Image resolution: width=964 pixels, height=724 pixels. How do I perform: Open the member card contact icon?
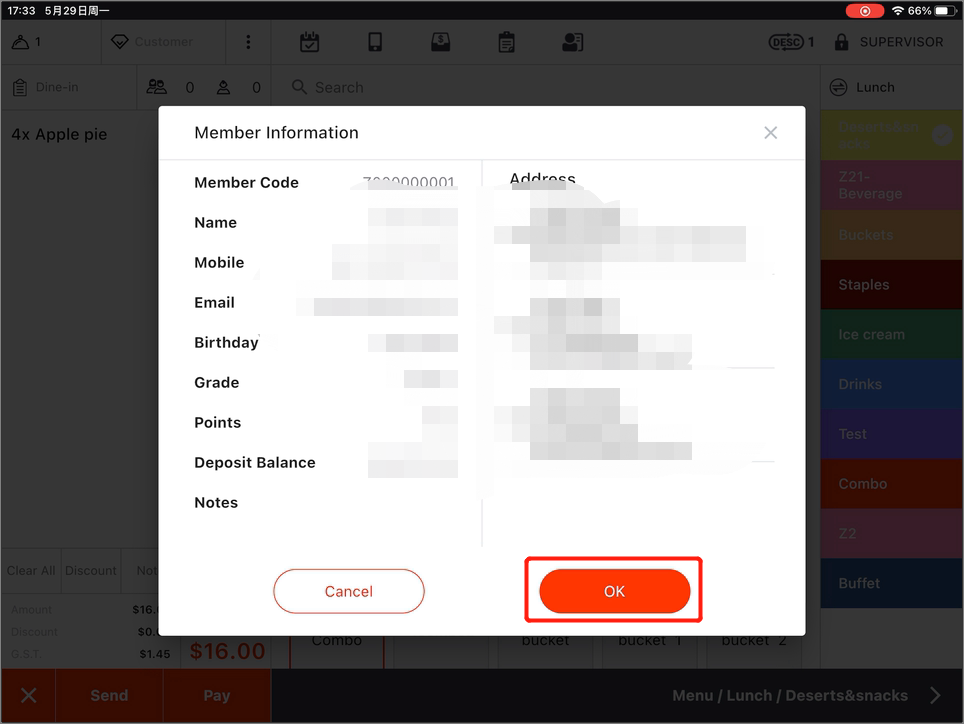point(572,42)
